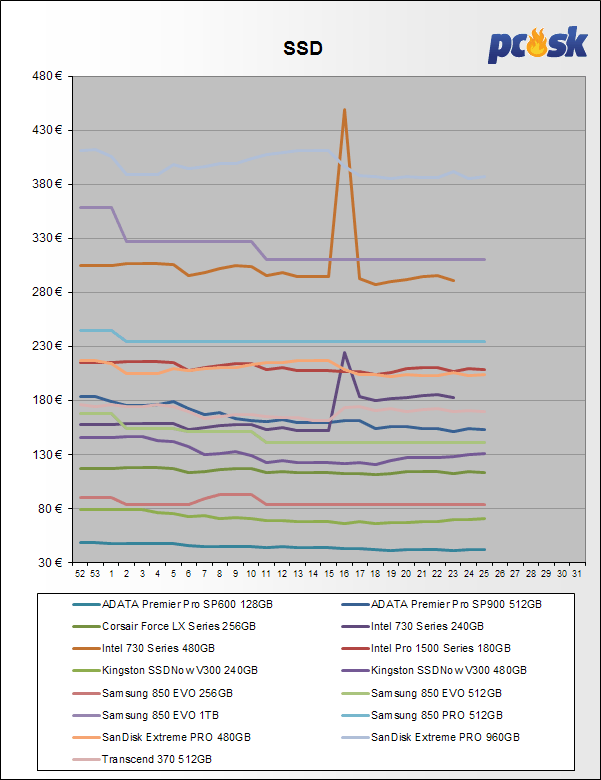Click SanDisk Extreme PRO 960GB legend entry
Screen dimensions: 601x780
[430, 737]
